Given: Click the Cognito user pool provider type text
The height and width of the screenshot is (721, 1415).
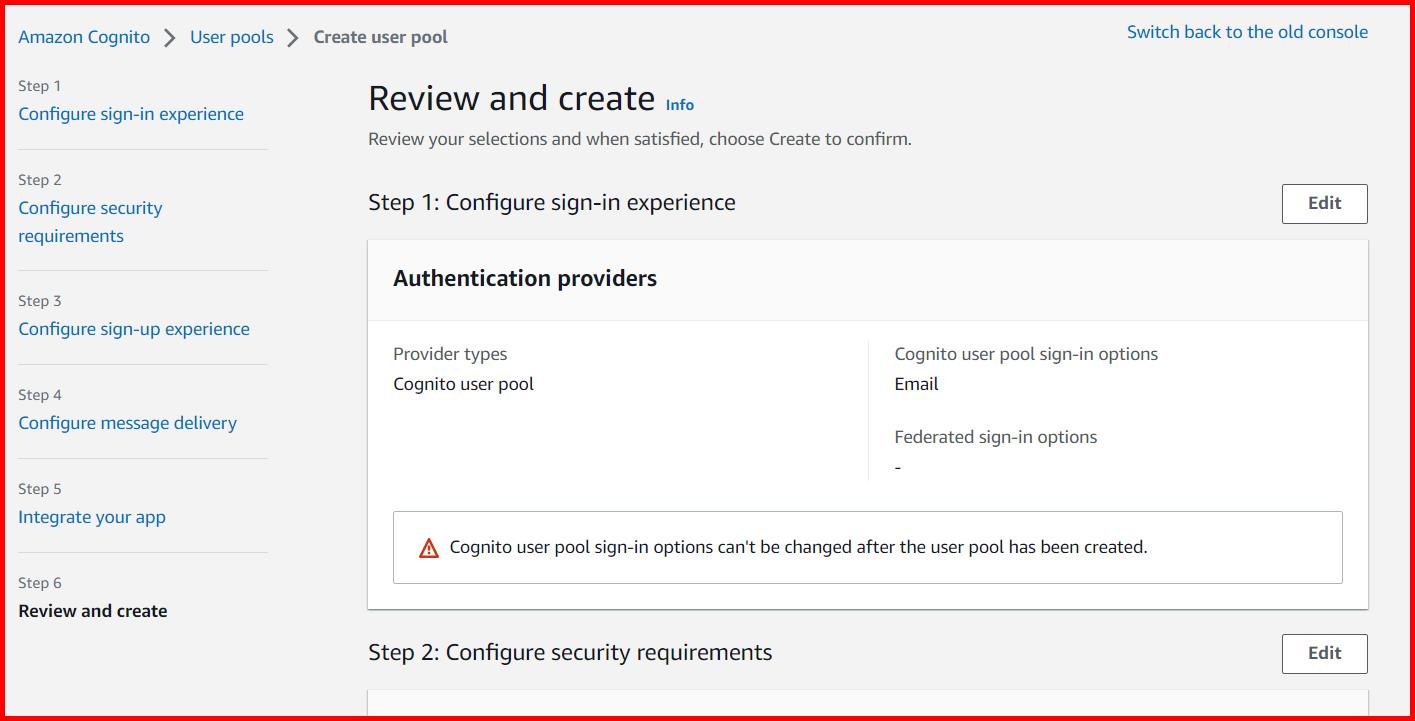Looking at the screenshot, I should tap(463, 383).
